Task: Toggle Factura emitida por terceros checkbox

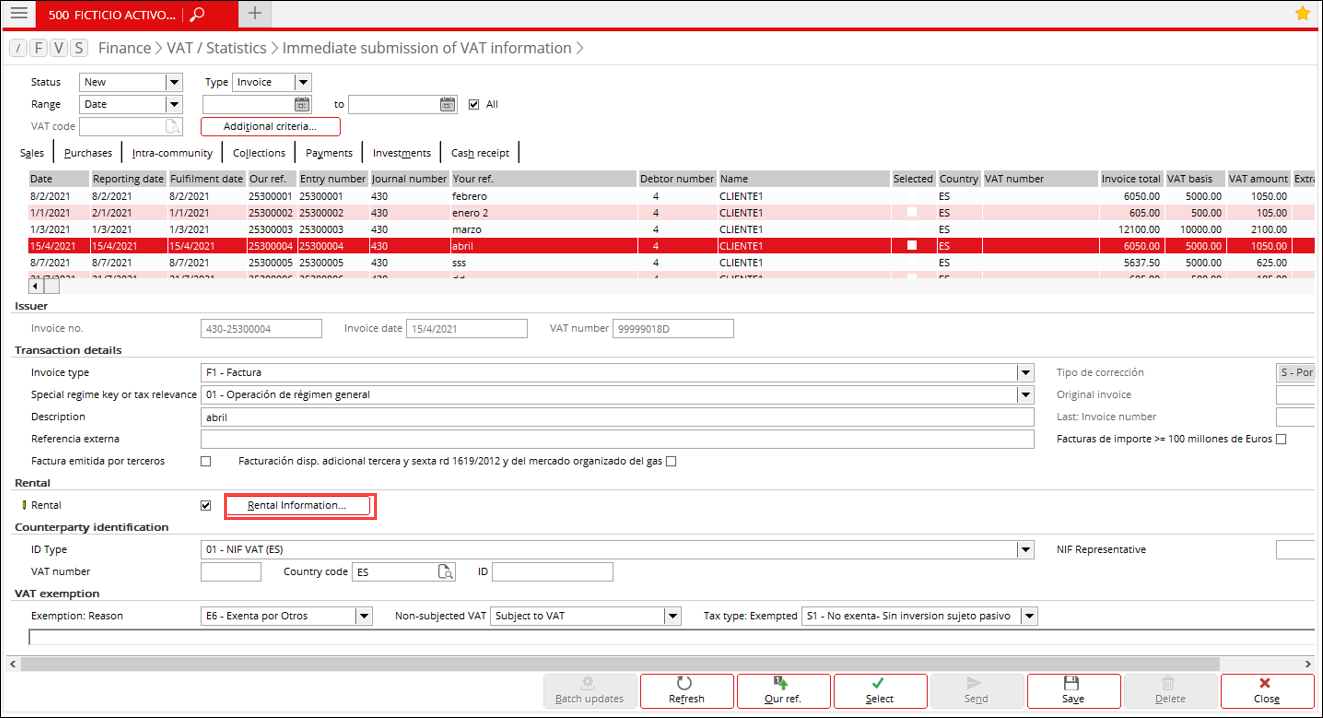Action: point(206,461)
